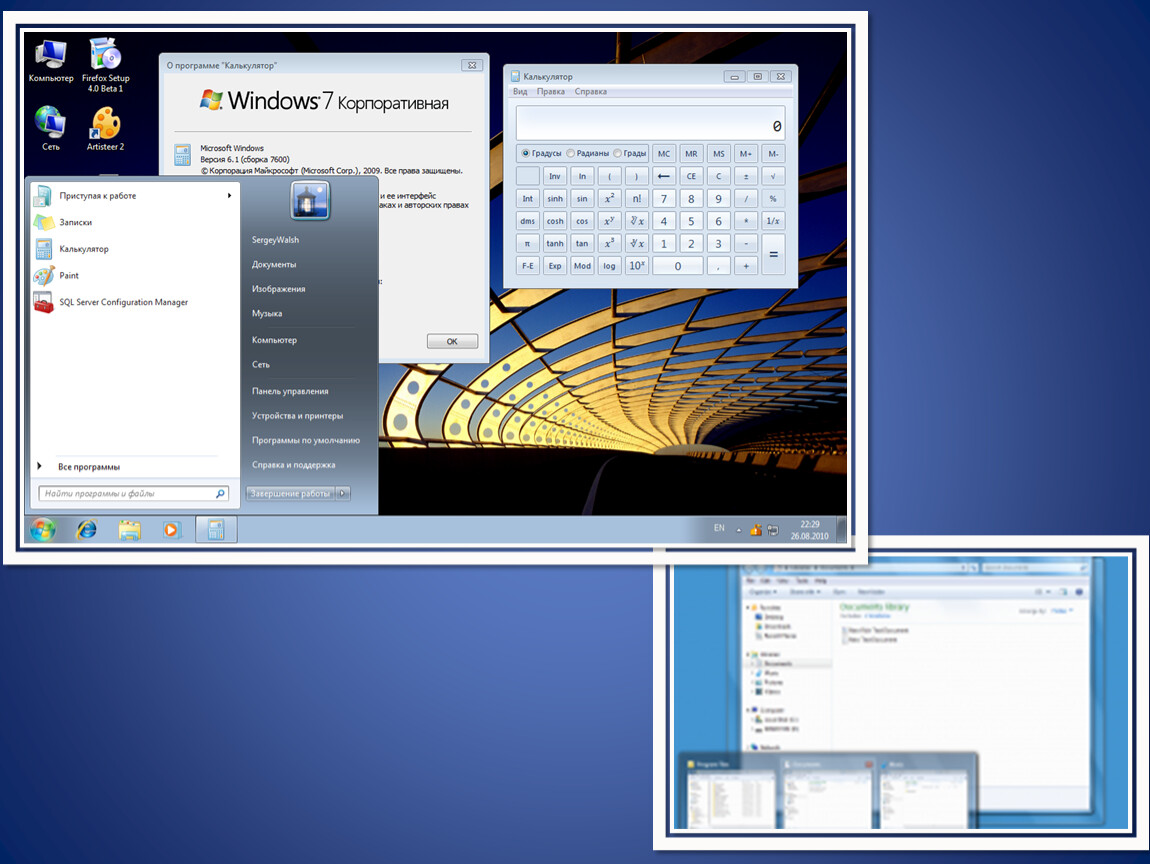Click Завершение работы button
Screen dimensions: 1150x864
(291, 494)
